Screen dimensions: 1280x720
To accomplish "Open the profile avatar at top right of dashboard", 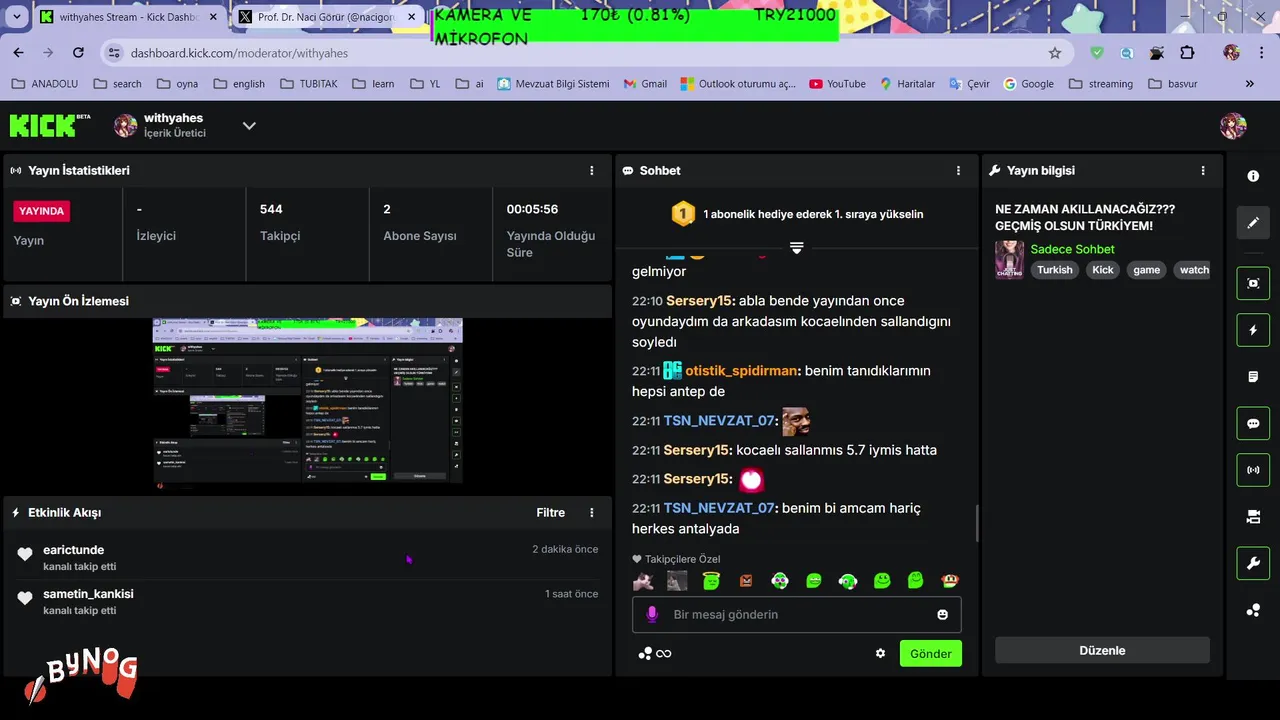I will tap(1233, 126).
